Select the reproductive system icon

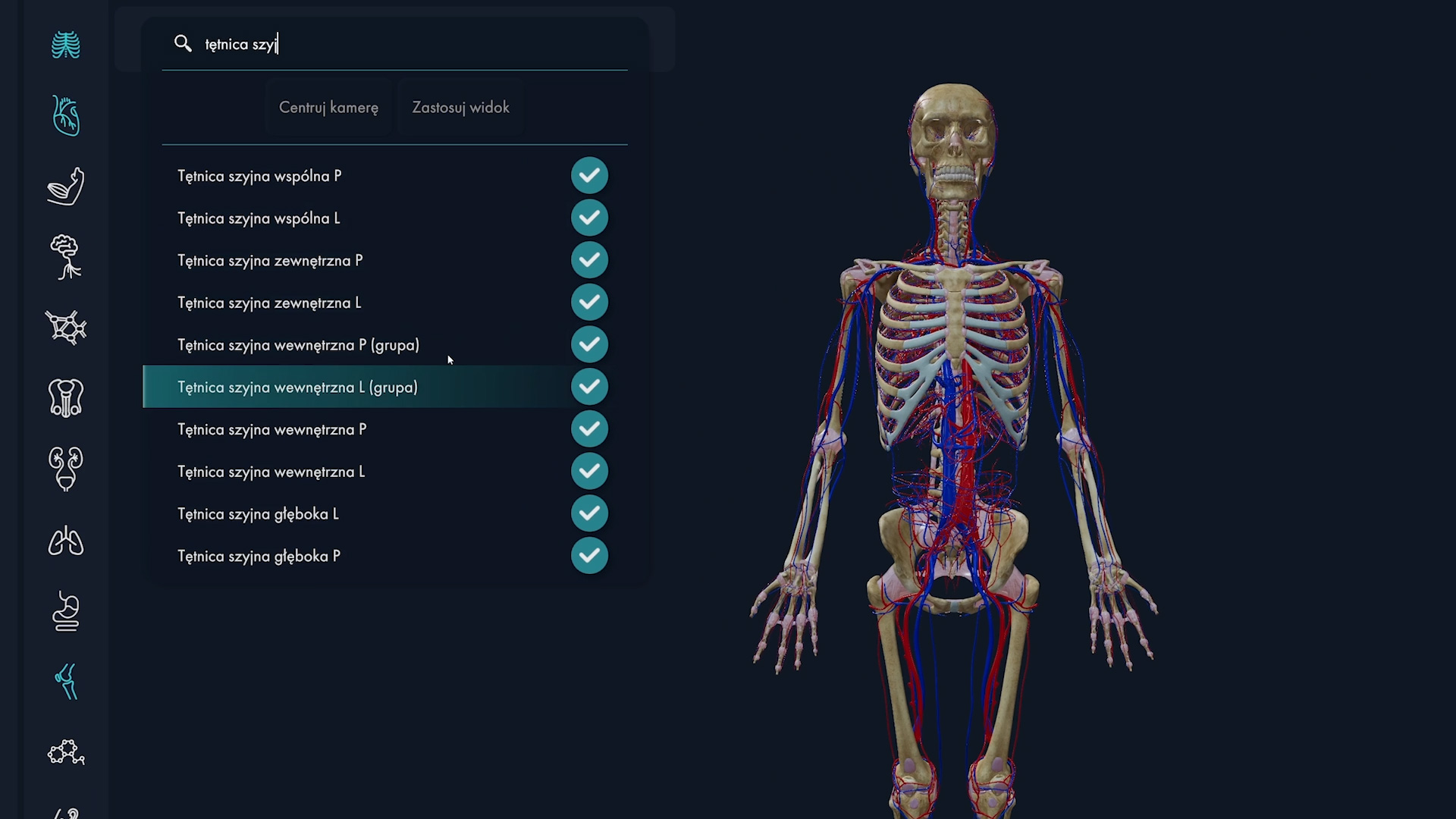point(66,398)
